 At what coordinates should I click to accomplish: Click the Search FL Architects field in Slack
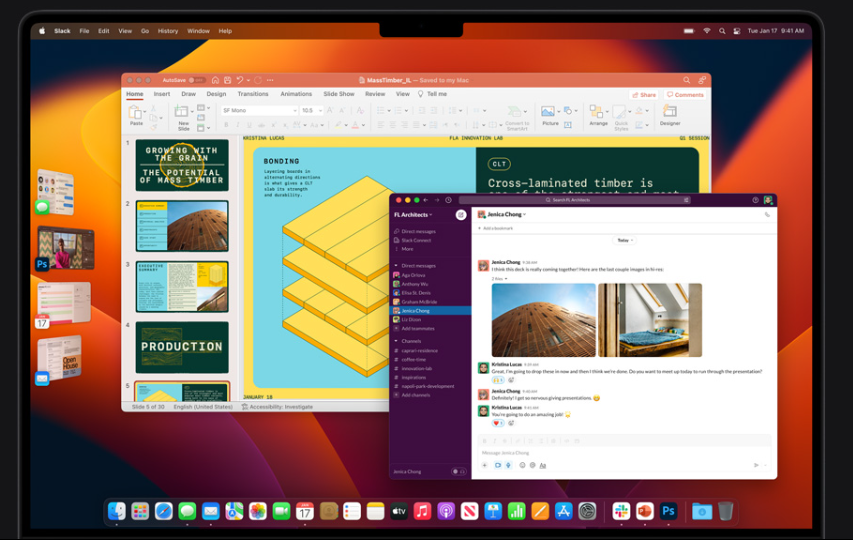pyautogui.click(x=575, y=200)
